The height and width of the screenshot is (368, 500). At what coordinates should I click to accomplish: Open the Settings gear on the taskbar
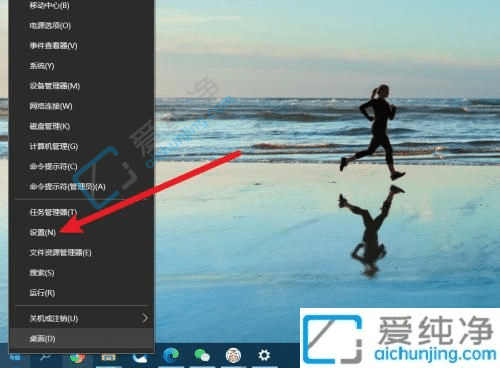(264, 355)
